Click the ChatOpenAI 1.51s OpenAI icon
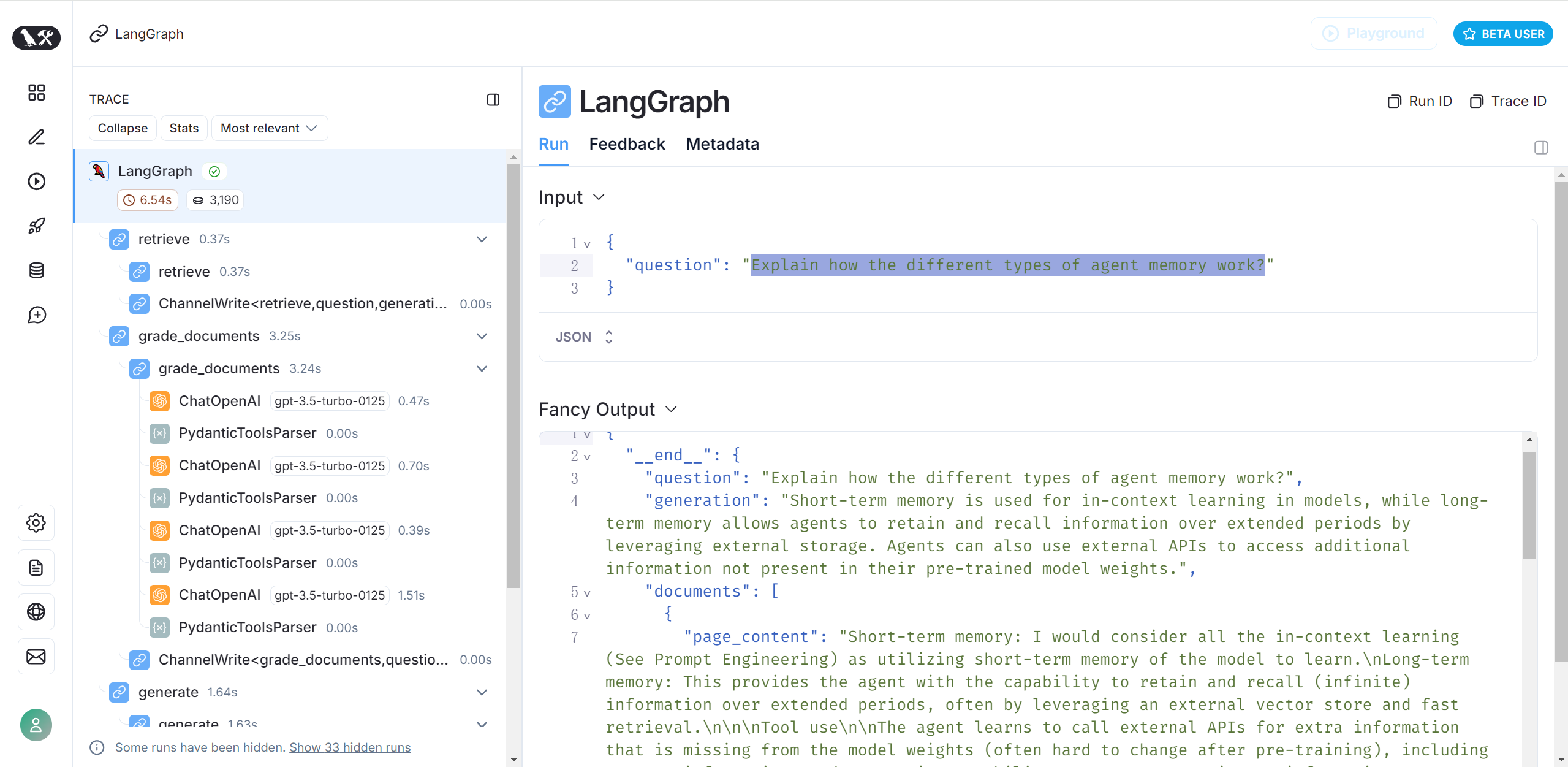This screenshot has width=1568, height=767. (159, 595)
